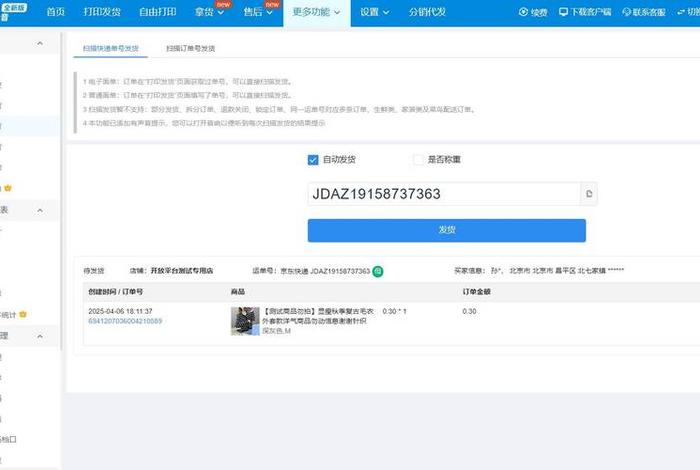Go to 打印发货 in top navigation
The height and width of the screenshot is (470, 700).
point(102,12)
